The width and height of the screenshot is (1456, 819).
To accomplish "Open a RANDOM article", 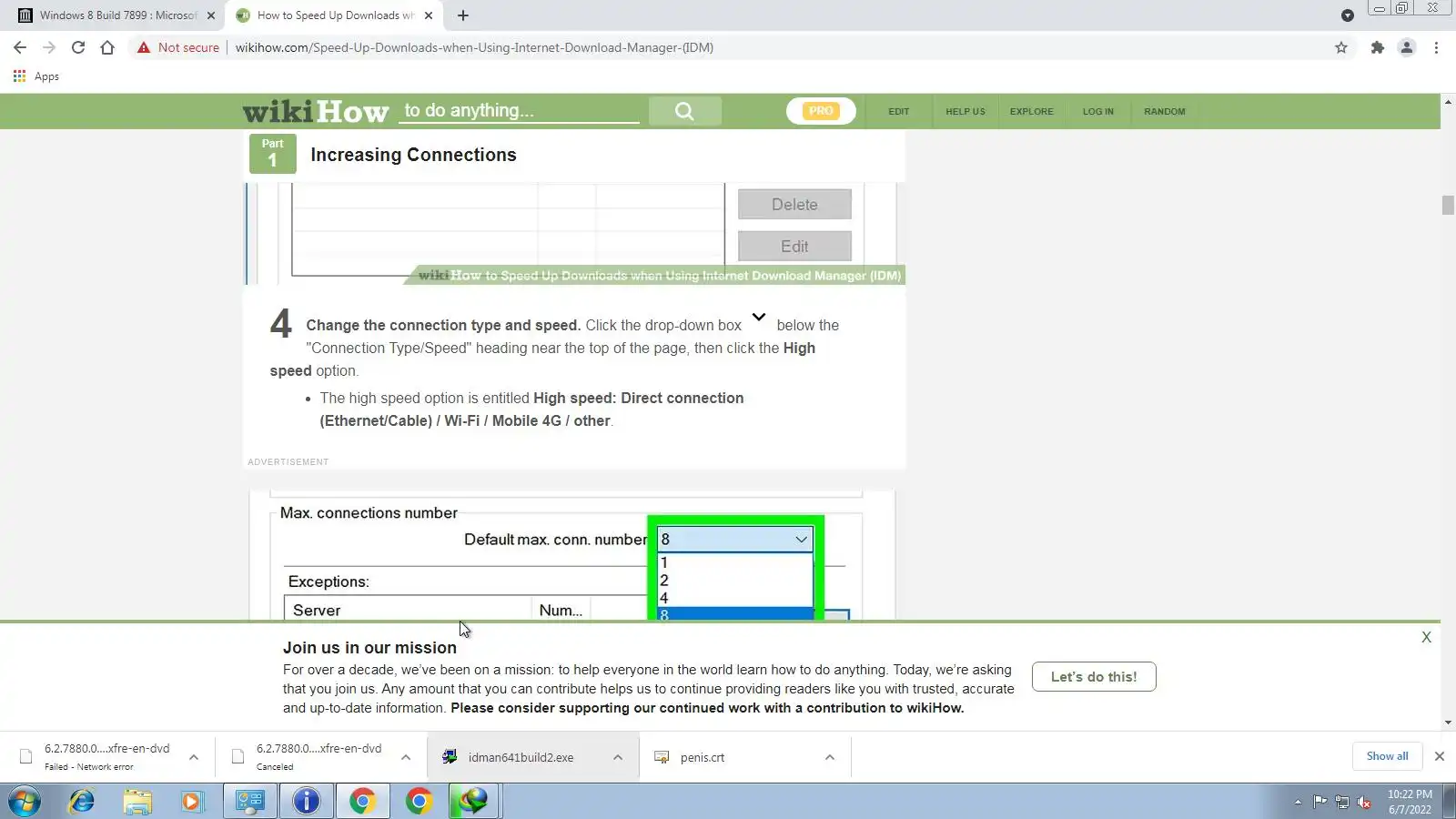I will (1165, 111).
